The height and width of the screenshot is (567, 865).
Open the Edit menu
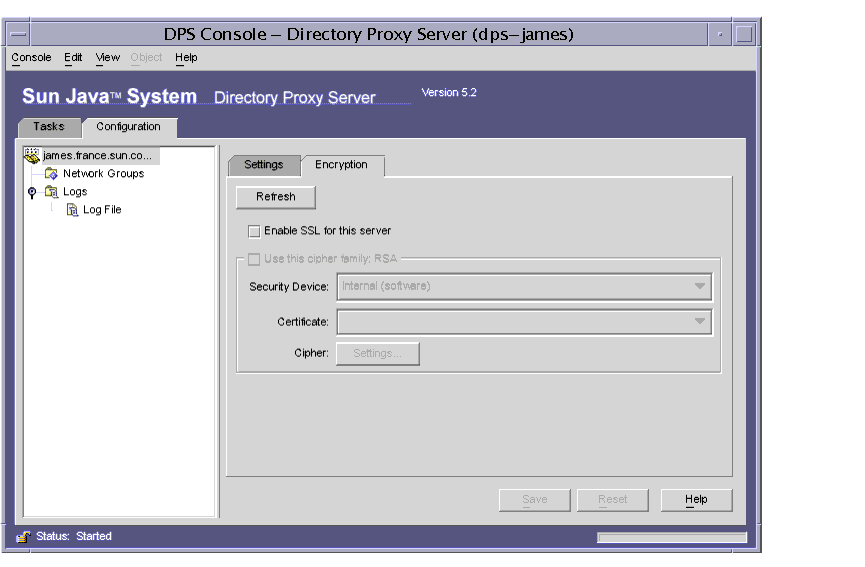(x=73, y=57)
